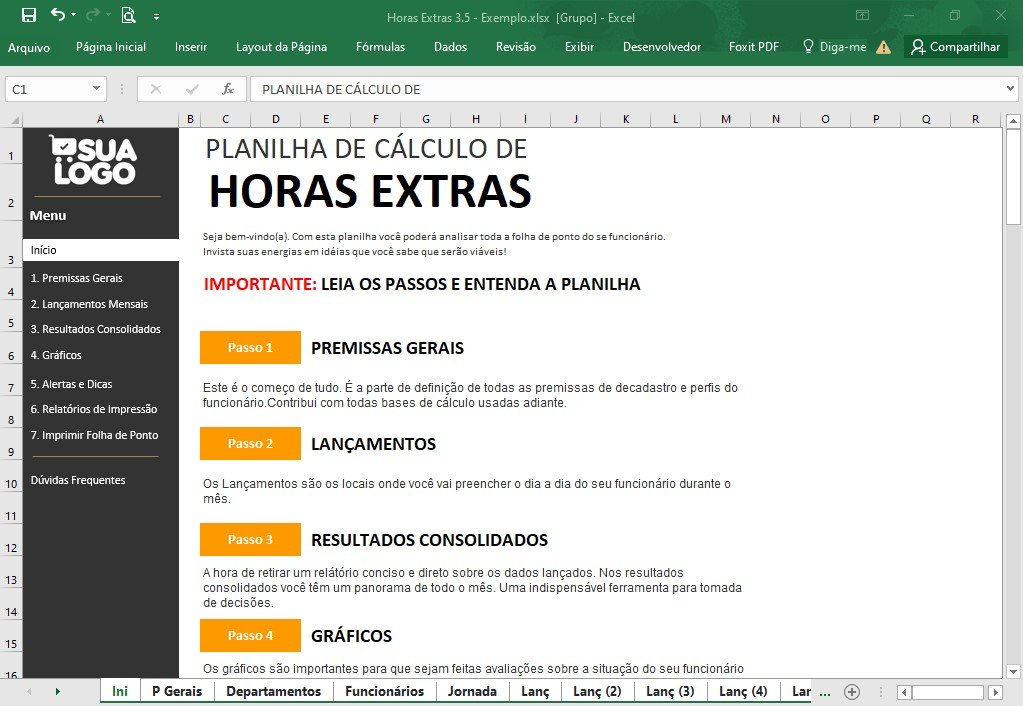Screen dimensions: 1023x706
Task: Open the Lanç (2) sheet tab
Action: (597, 692)
